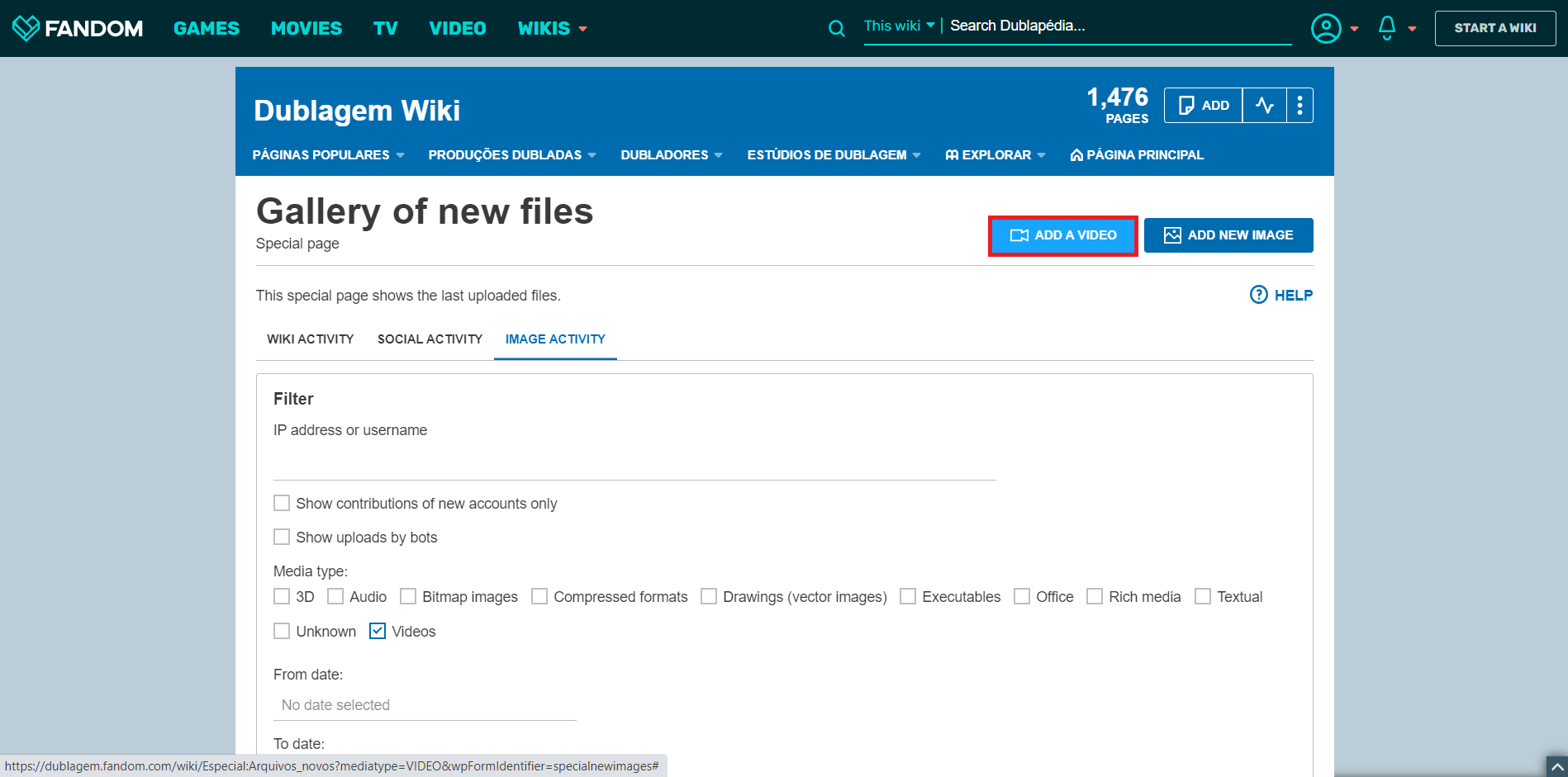Image resolution: width=1568 pixels, height=777 pixels.
Task: Open wiki activity pulse icon
Action: click(x=1264, y=105)
